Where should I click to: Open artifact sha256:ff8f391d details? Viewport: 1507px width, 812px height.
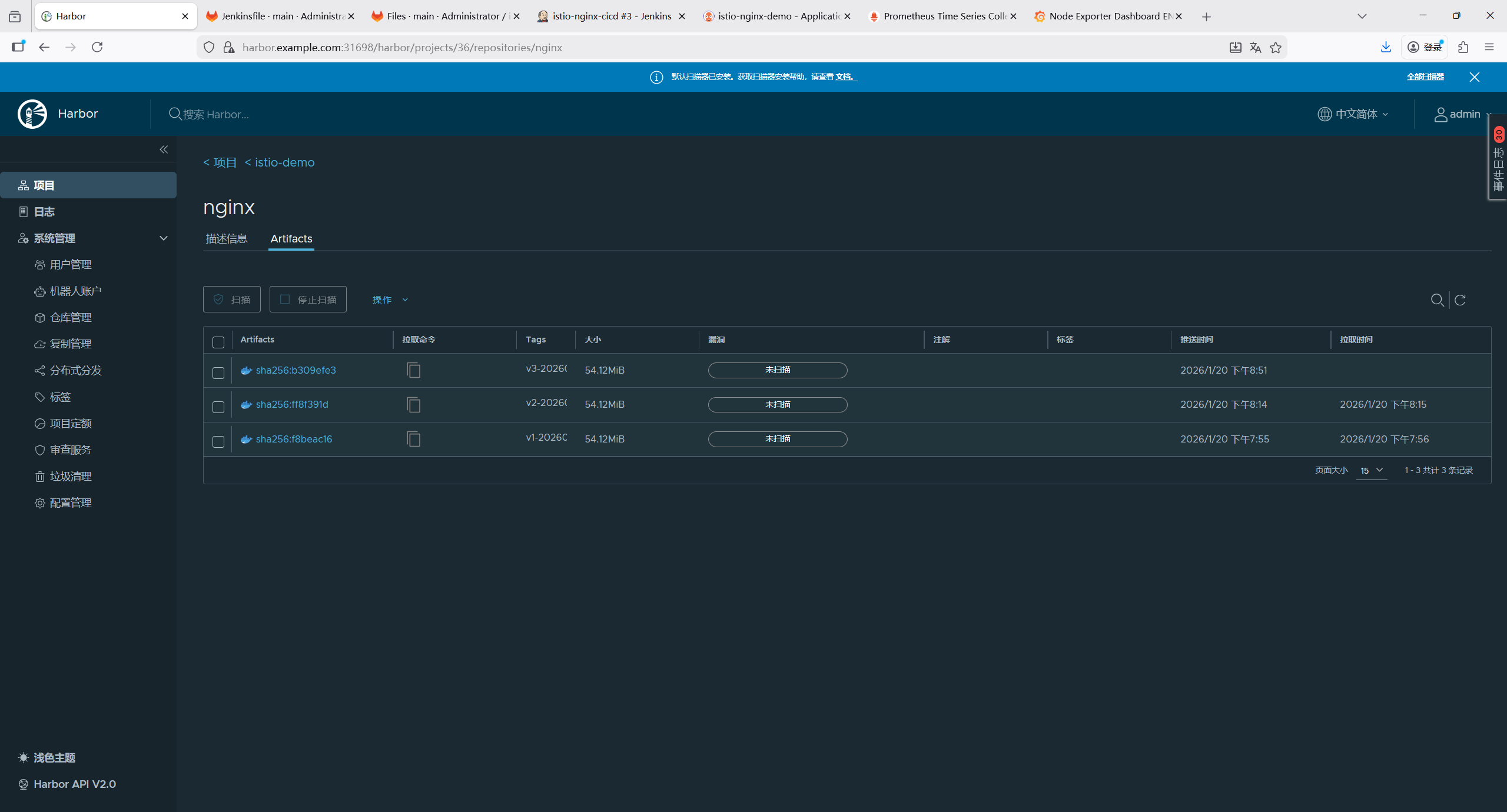(292, 404)
